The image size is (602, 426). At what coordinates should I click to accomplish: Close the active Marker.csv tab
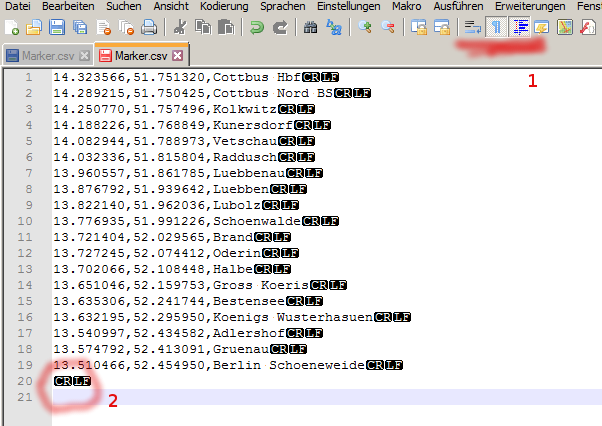(x=177, y=56)
